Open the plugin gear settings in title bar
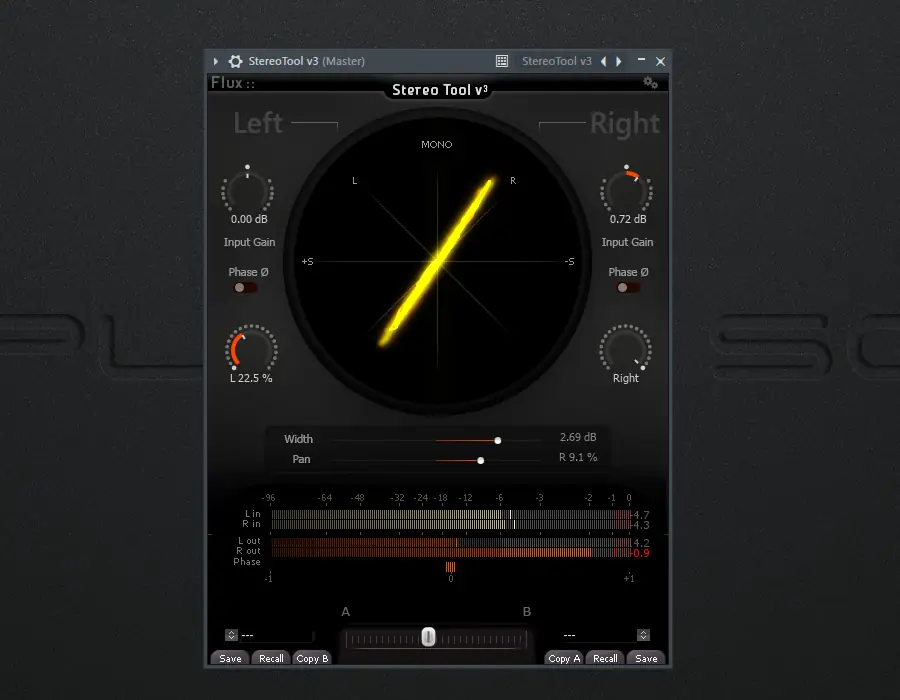Screen dimensions: 900x700 235,61
